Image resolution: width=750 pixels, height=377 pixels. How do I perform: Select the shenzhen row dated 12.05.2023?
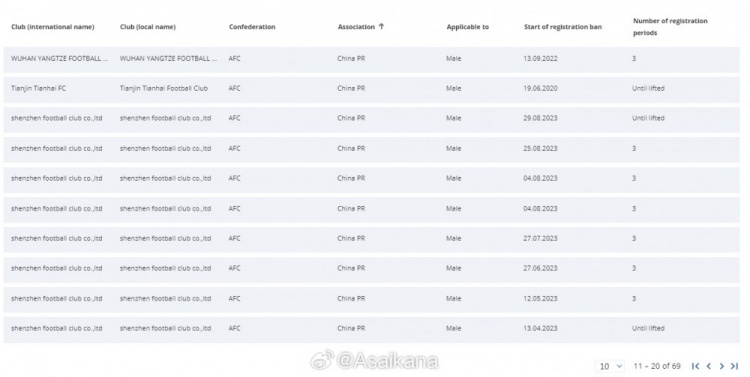click(372, 299)
